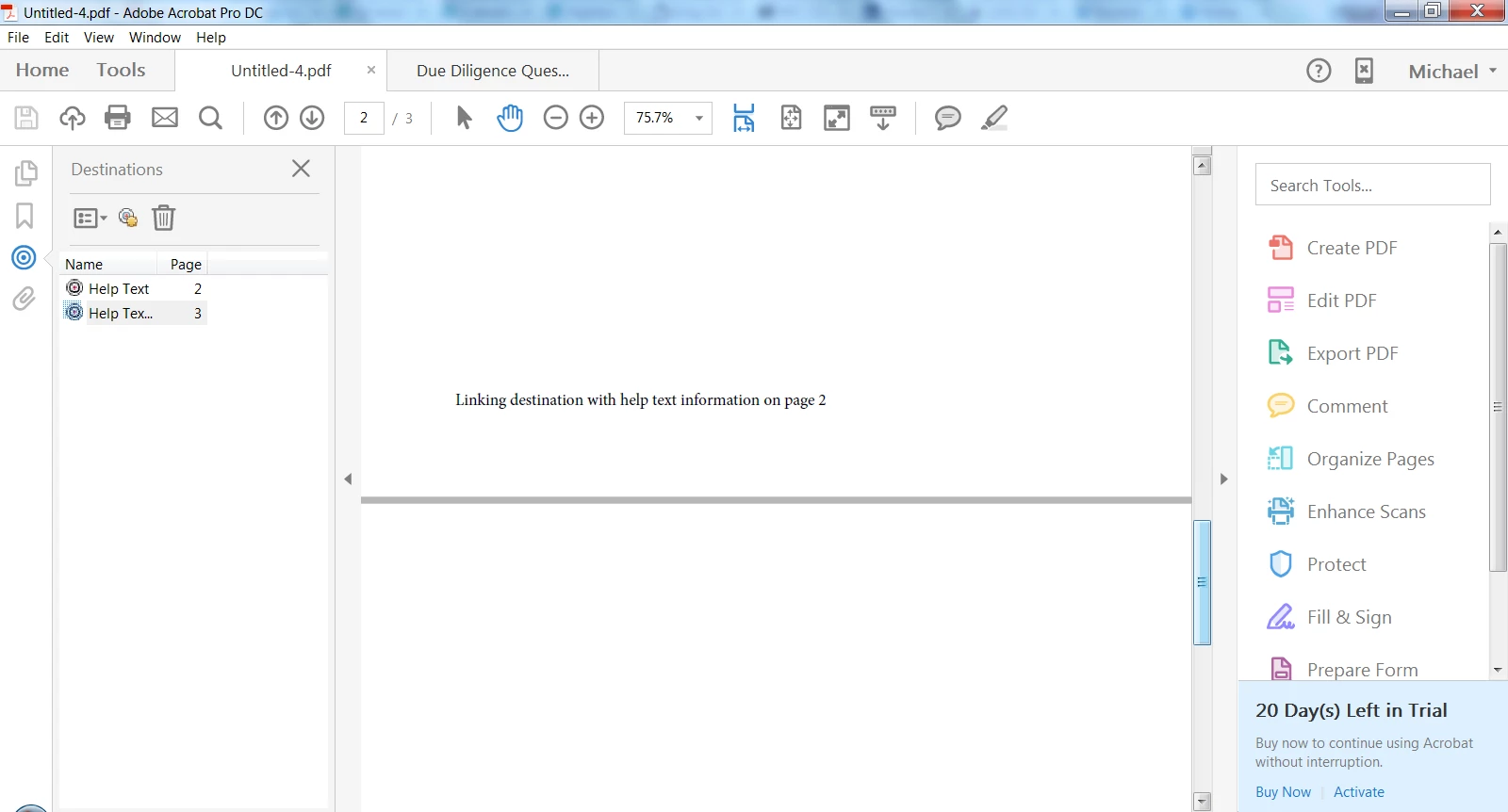
Task: Open the Bookmarks panel icon
Action: (25, 216)
